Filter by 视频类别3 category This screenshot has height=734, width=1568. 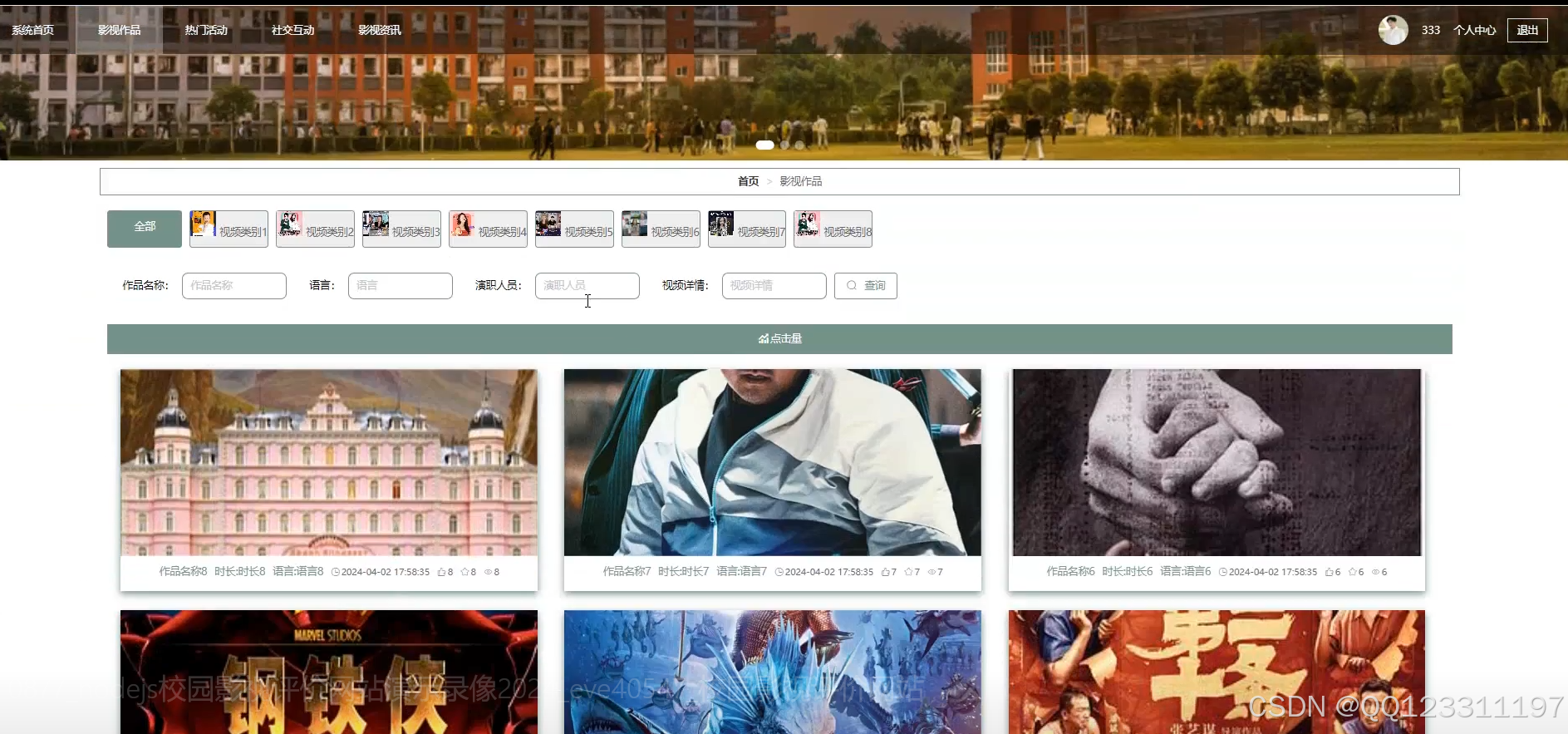pos(401,229)
